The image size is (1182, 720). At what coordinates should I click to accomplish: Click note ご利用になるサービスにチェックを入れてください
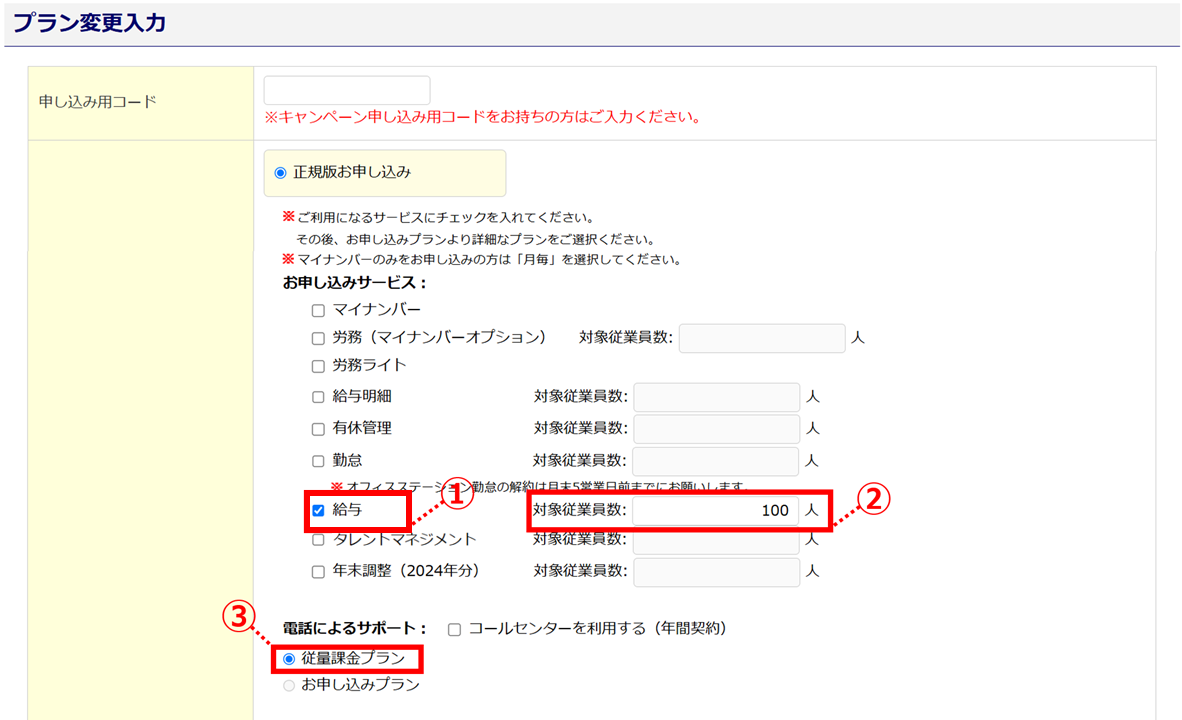click(439, 217)
